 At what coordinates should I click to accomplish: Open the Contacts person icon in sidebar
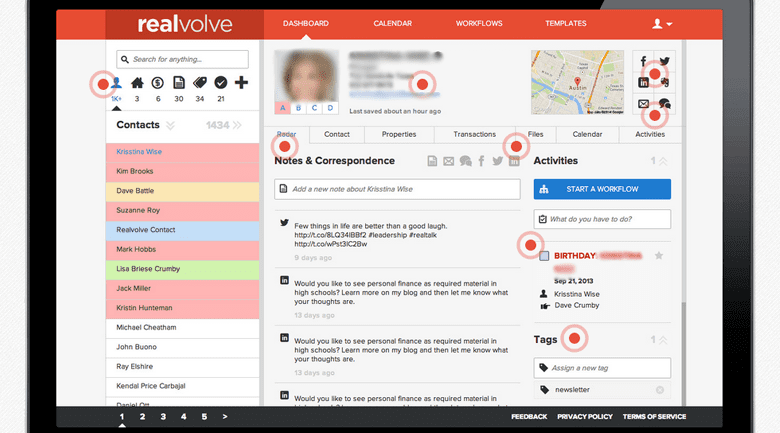(x=116, y=83)
